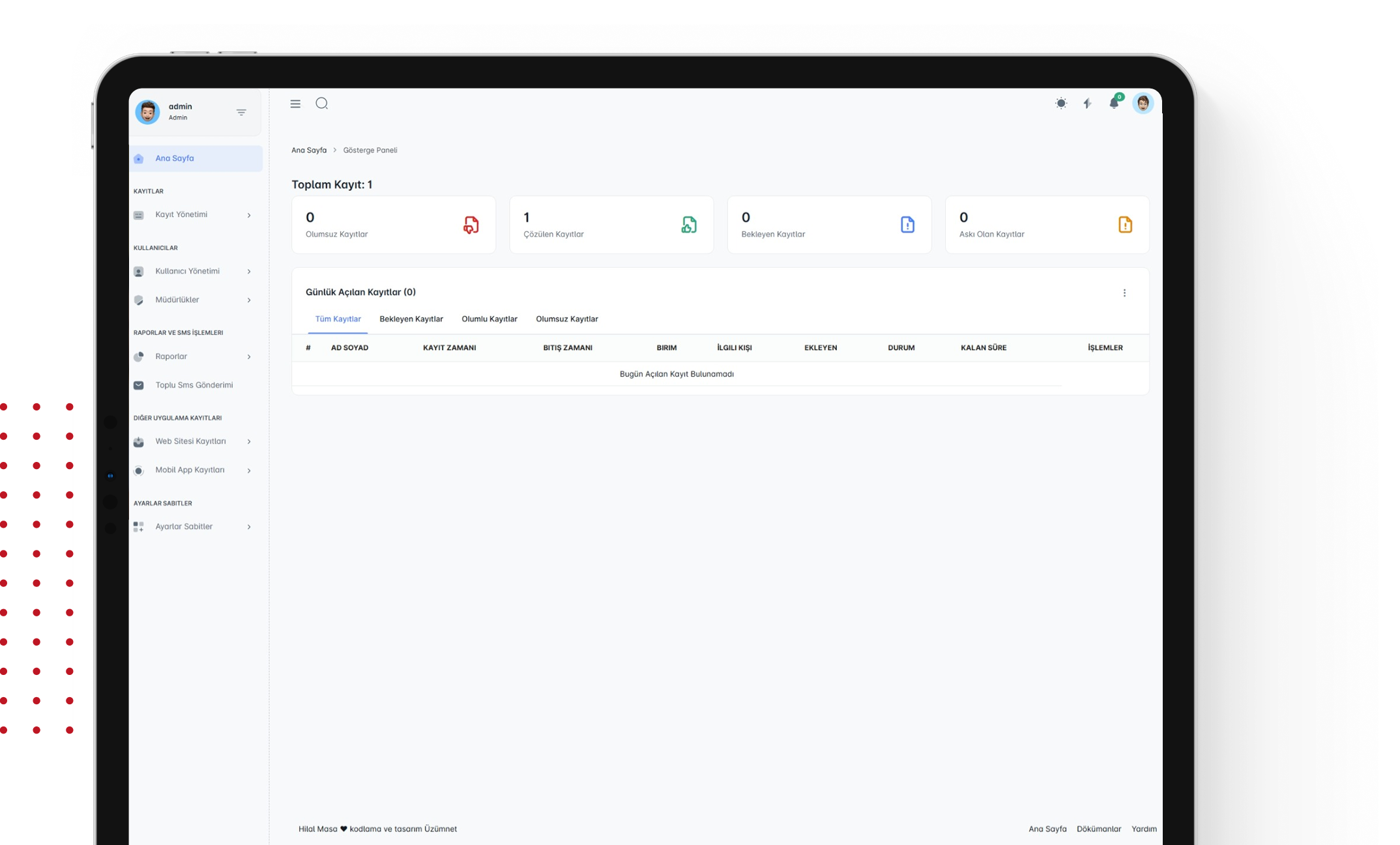This screenshot has height=845, width=1400.
Task: Click the BIRIM column header
Action: 667,348
